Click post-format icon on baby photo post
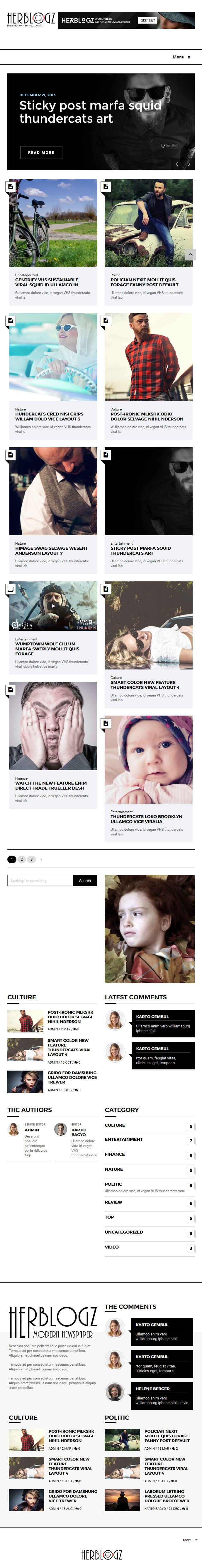The height and width of the screenshot is (1568, 202). [106, 723]
